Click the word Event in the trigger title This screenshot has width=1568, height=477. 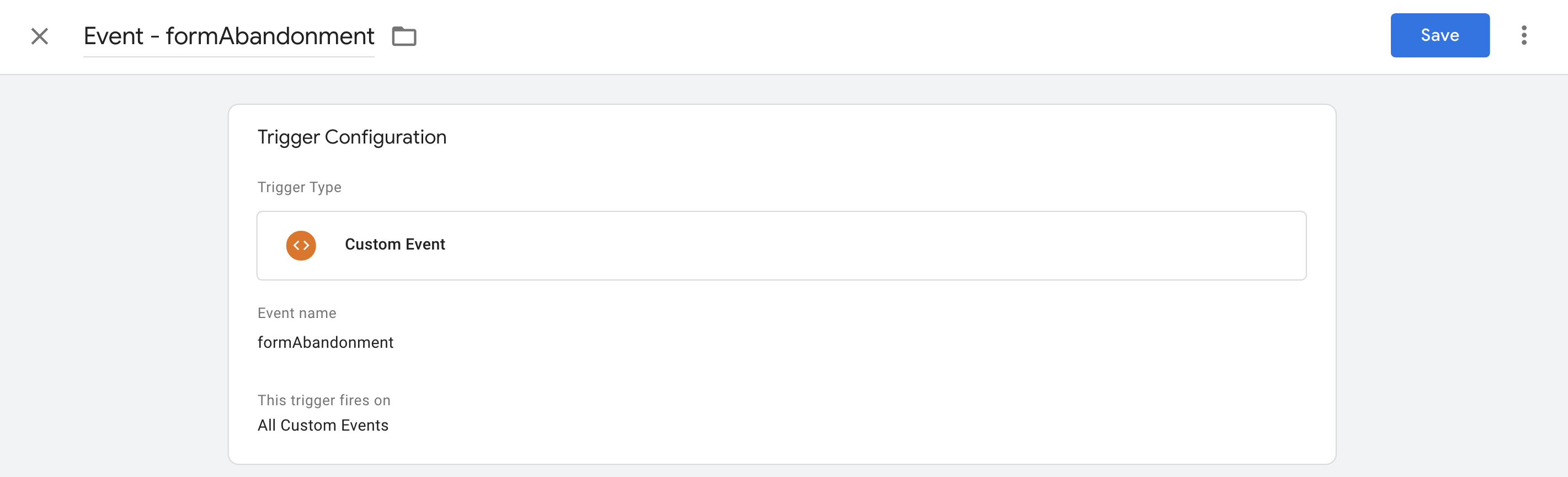point(113,36)
